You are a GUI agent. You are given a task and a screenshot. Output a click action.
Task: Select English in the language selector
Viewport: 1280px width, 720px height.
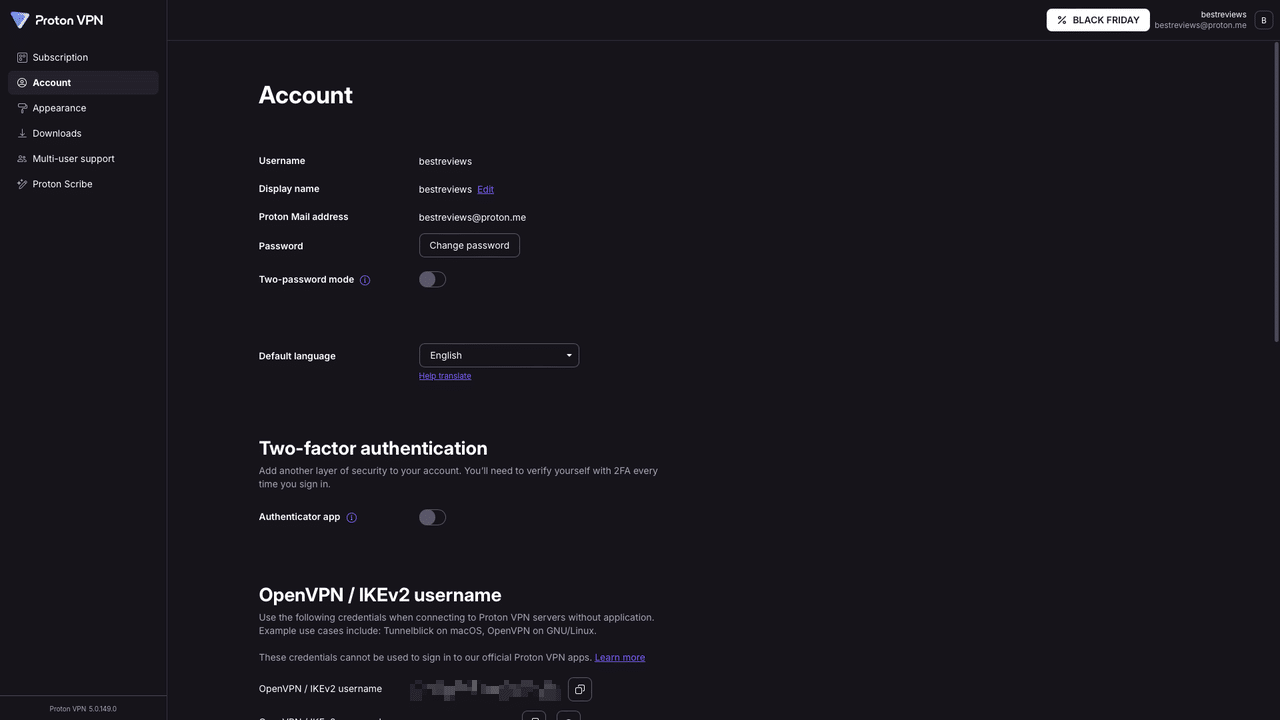(x=499, y=355)
